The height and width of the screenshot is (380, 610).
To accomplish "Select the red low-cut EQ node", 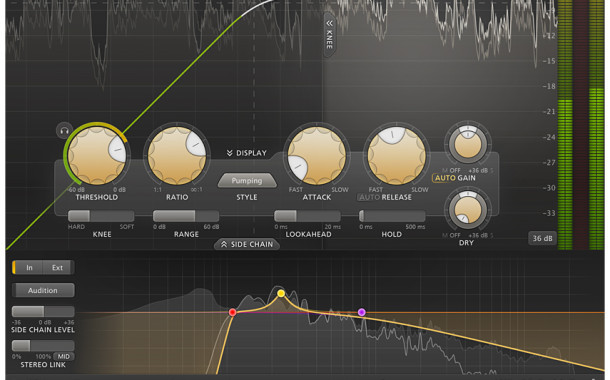I will (x=232, y=312).
